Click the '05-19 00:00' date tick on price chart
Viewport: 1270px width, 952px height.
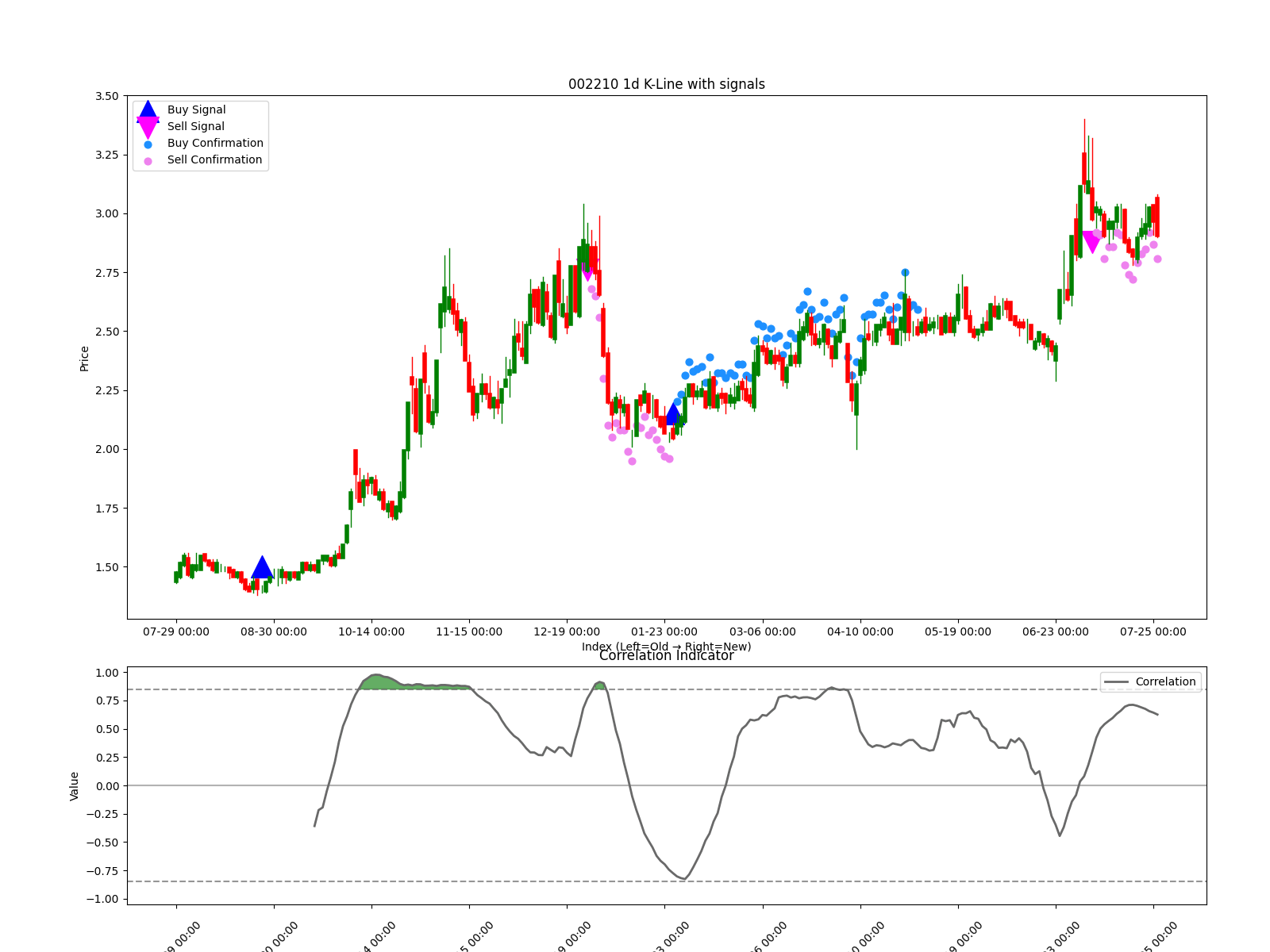(x=958, y=632)
